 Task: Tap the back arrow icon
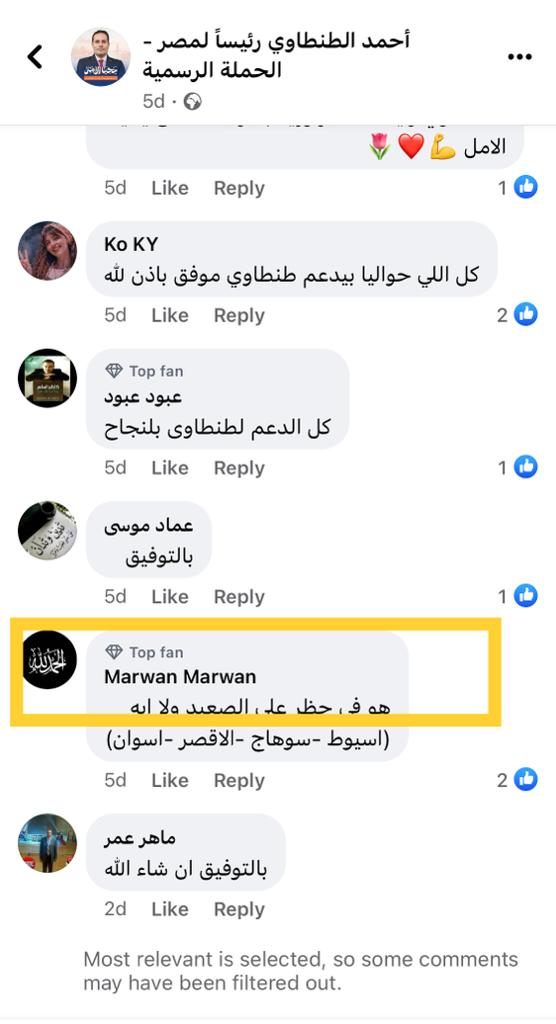35,57
